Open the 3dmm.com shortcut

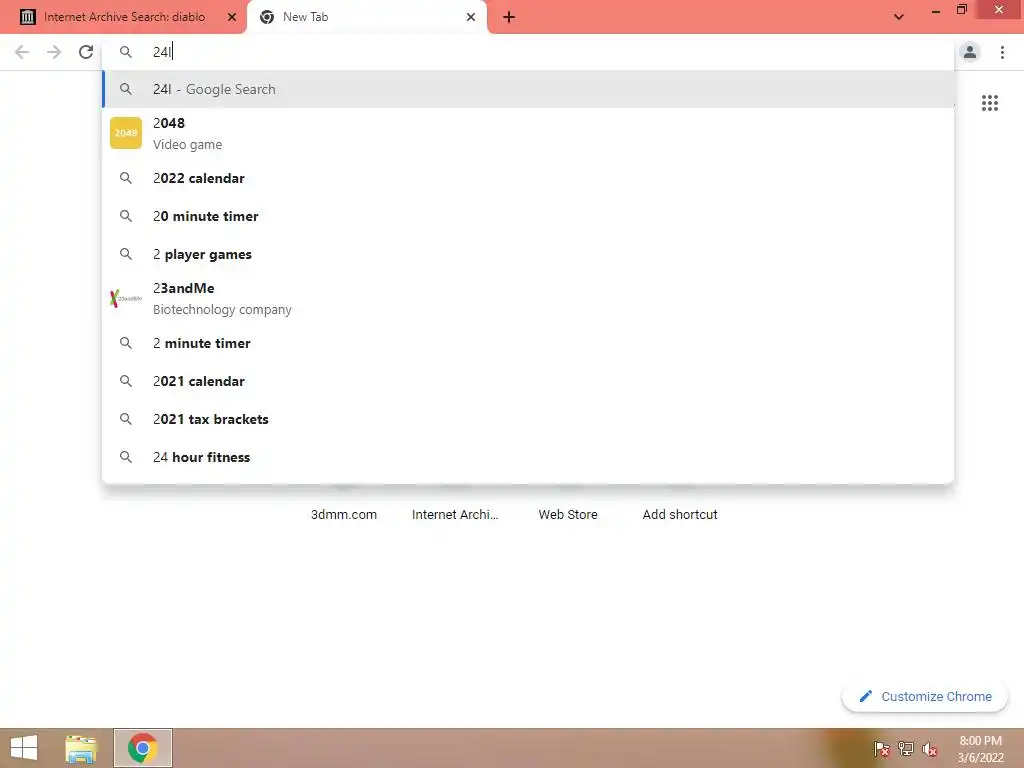coord(344,515)
